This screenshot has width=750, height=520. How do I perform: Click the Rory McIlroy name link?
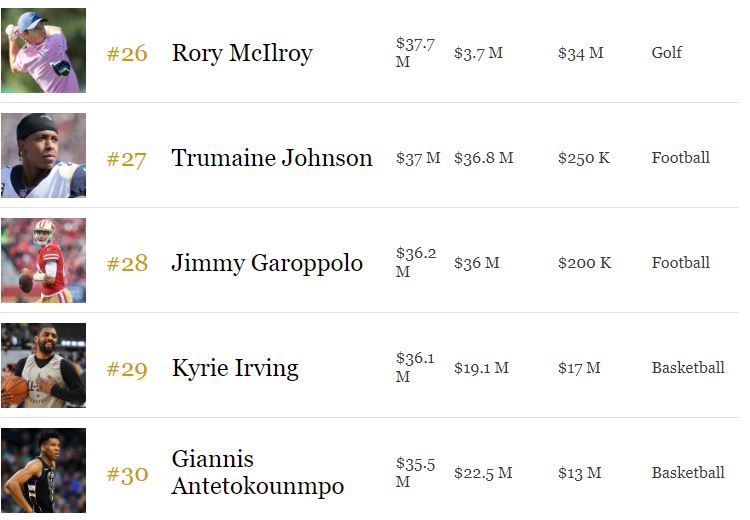[x=242, y=53]
